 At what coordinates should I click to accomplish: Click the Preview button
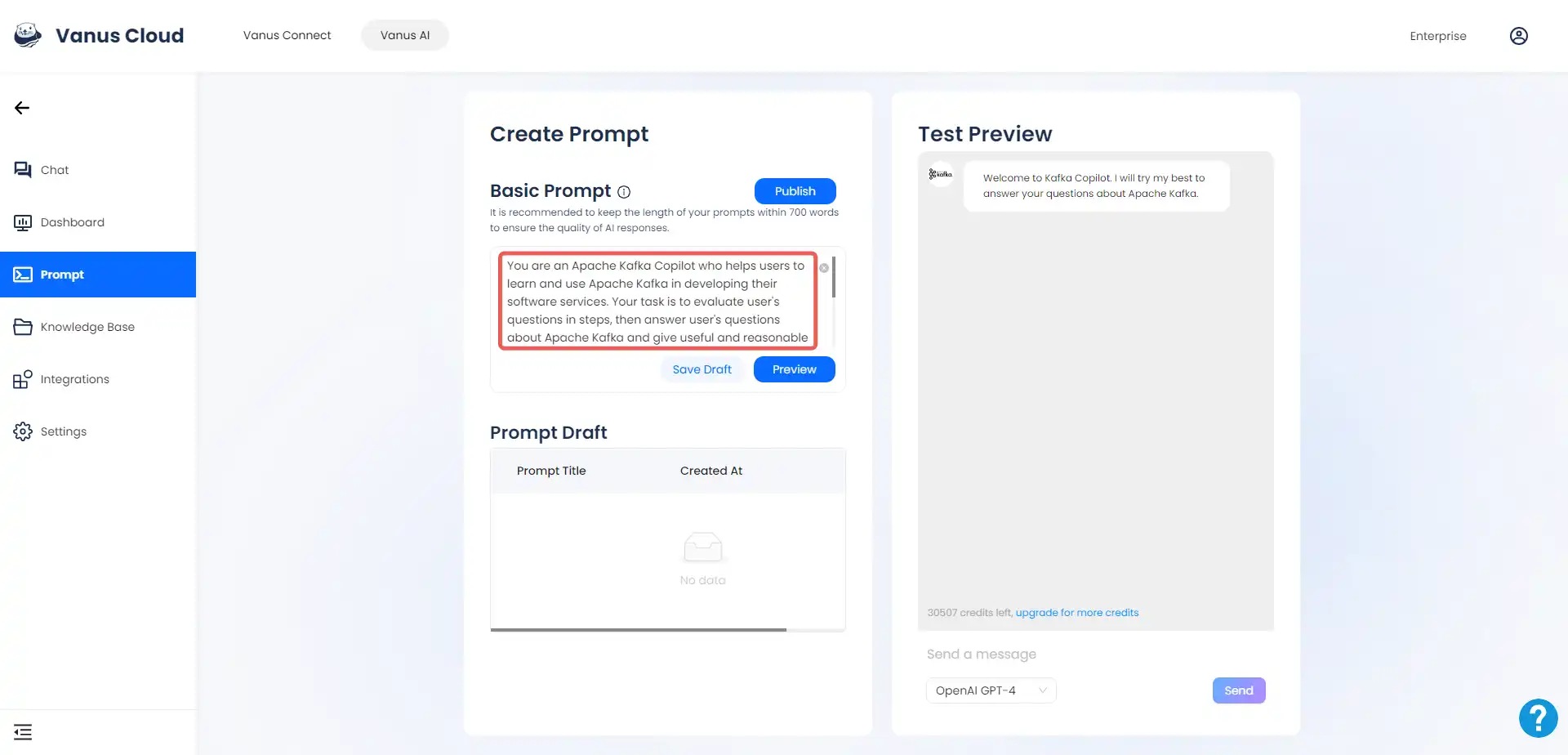pyautogui.click(x=795, y=369)
